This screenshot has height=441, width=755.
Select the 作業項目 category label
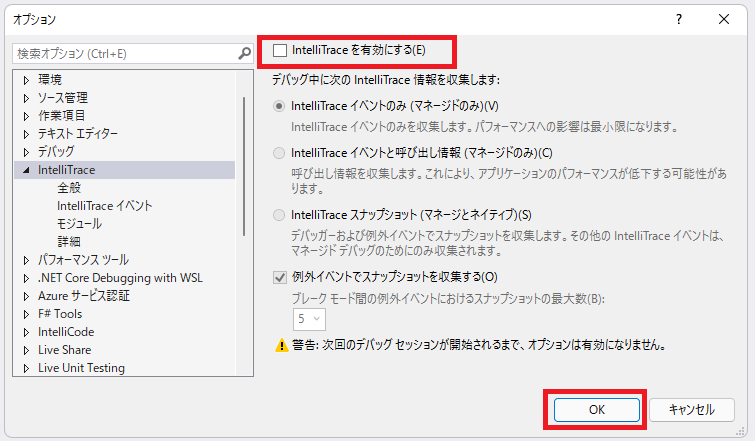coord(62,116)
